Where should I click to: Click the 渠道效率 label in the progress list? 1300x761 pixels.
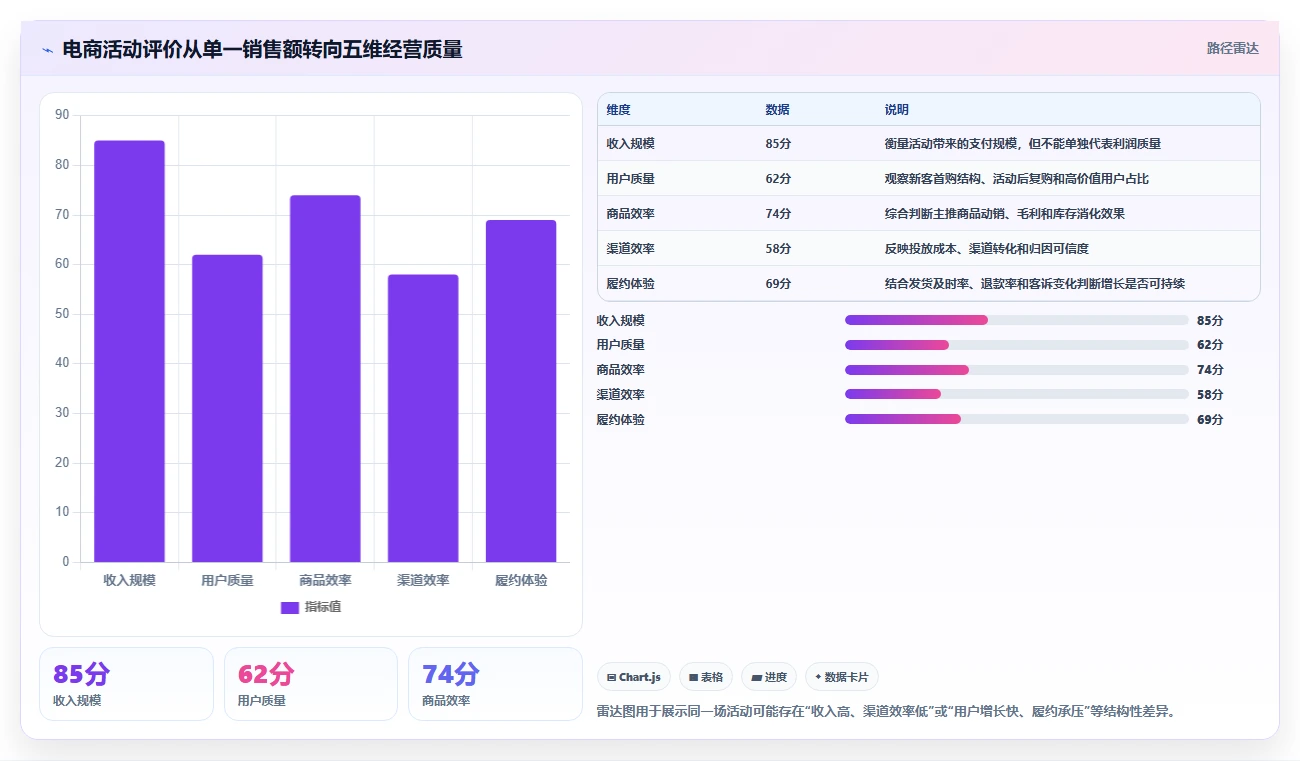point(621,394)
